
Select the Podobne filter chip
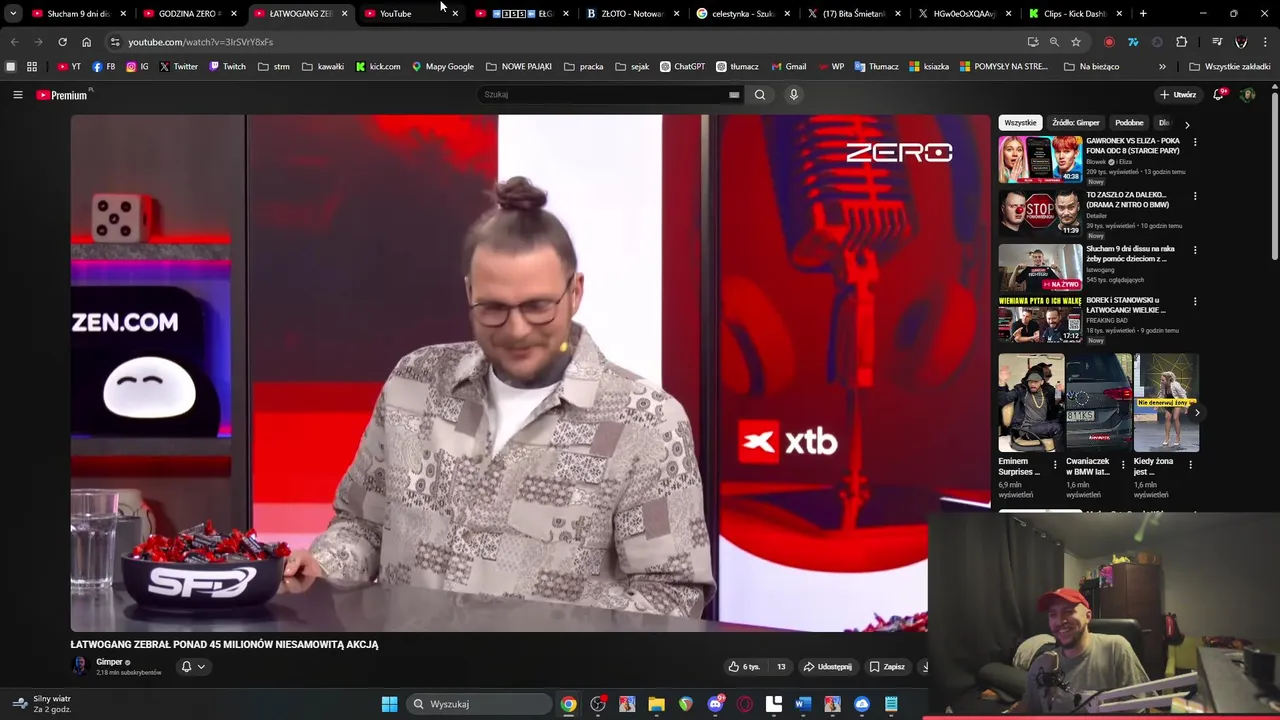1129,123
